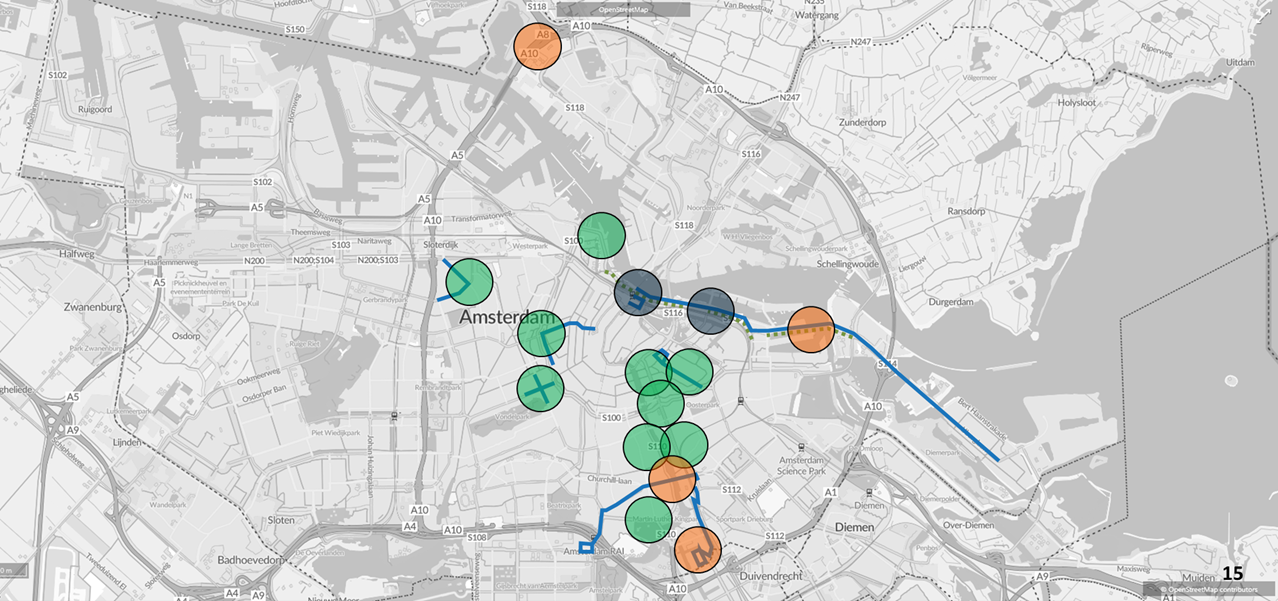Select the left dark blue circle marker
The height and width of the screenshot is (601, 1278).
[638, 293]
